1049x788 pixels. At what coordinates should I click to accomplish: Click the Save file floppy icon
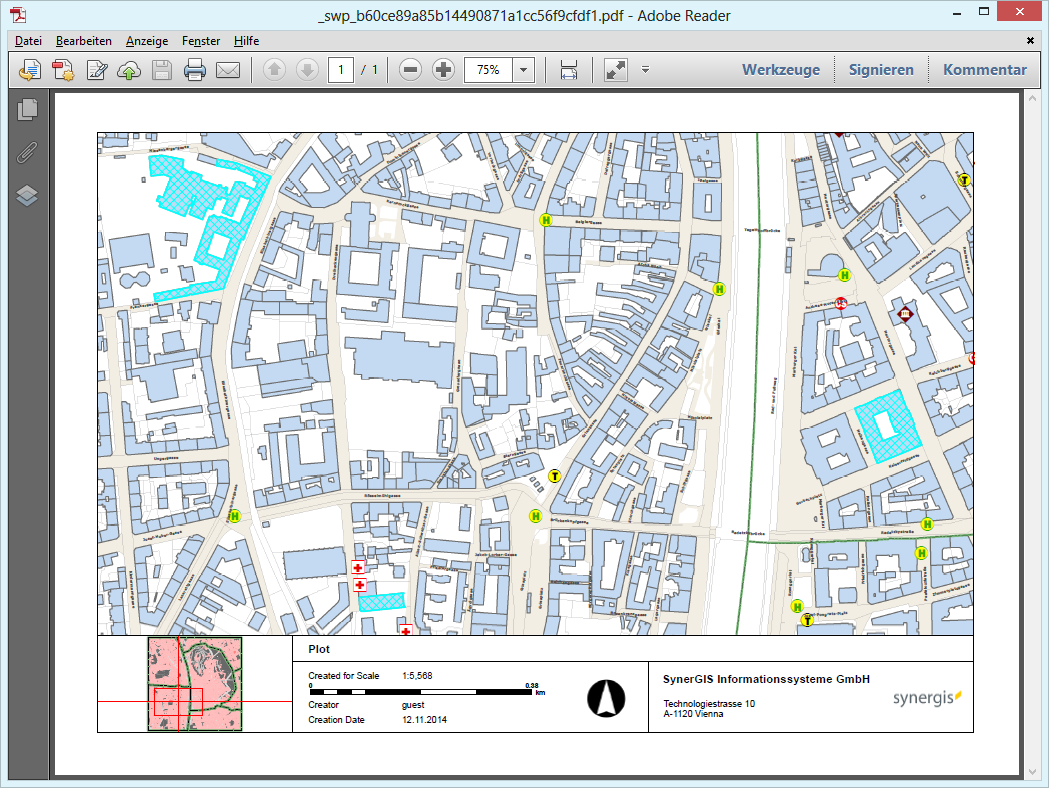click(x=161, y=70)
